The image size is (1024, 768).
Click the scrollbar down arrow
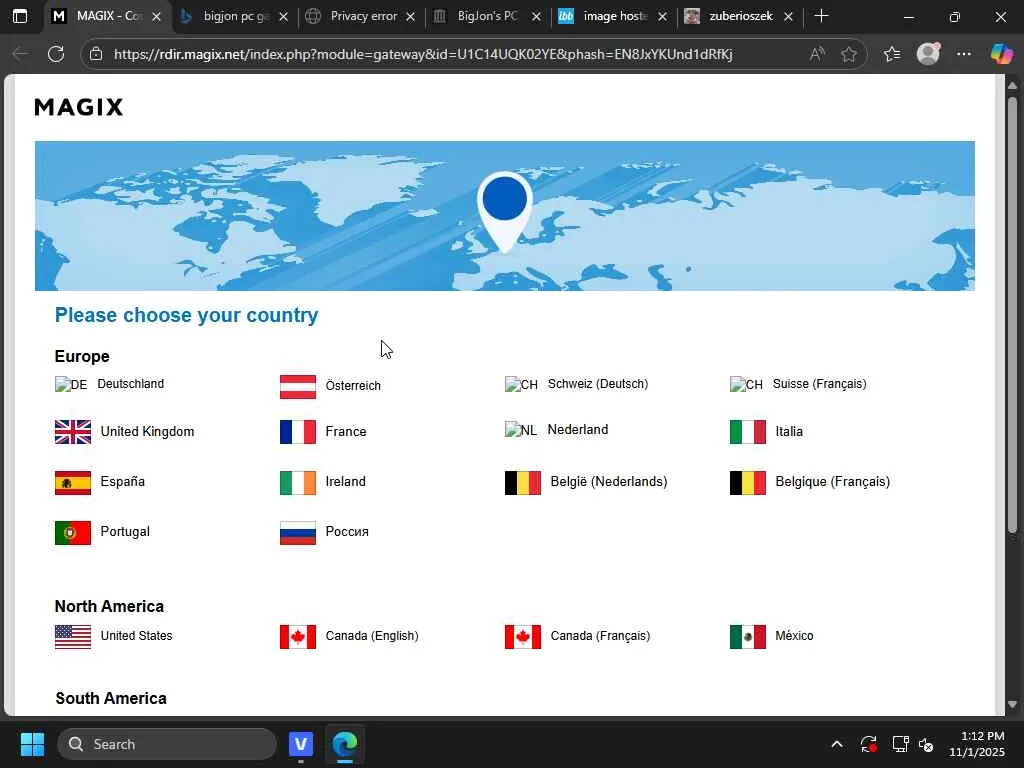1012,705
